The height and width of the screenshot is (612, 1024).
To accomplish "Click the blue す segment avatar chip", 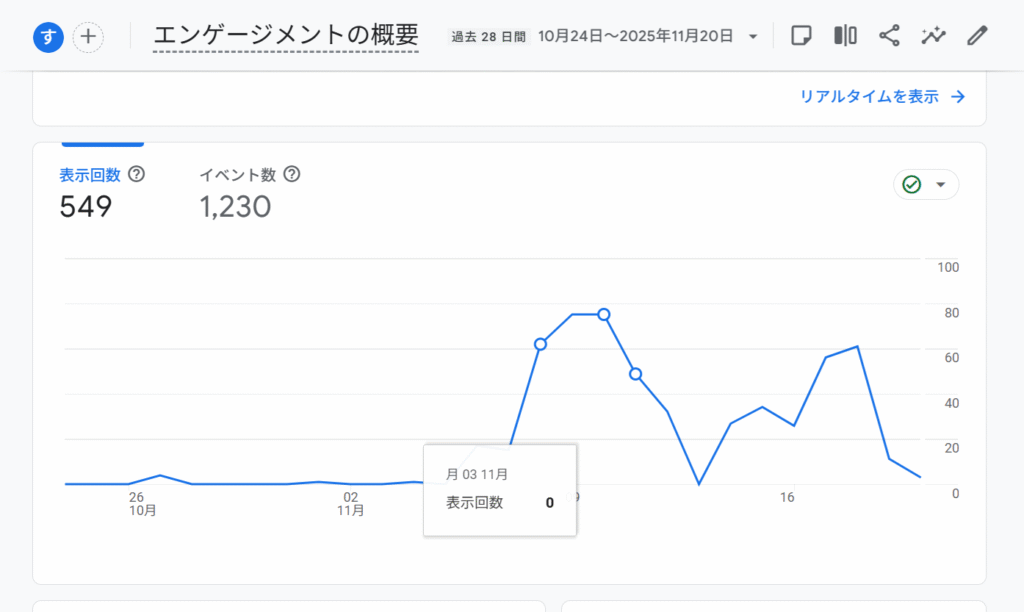I will (48, 37).
